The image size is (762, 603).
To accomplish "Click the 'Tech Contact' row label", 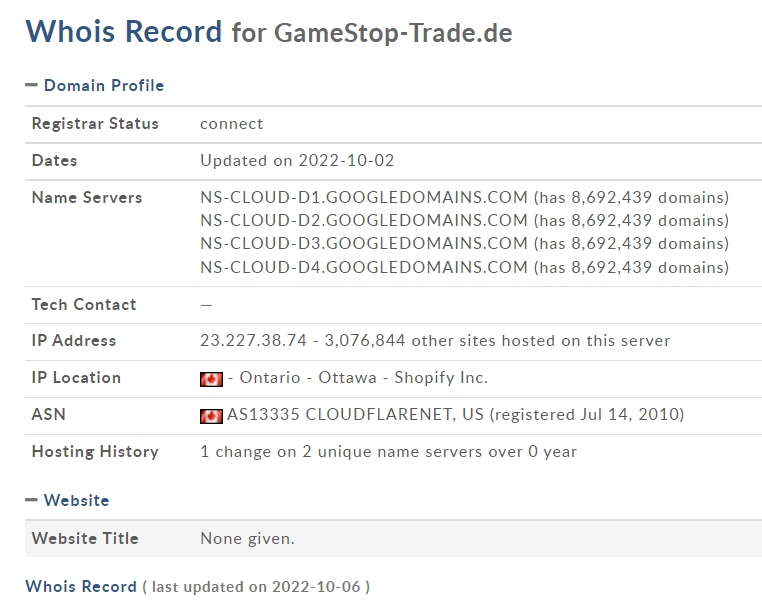I will pyautogui.click(x=84, y=304).
